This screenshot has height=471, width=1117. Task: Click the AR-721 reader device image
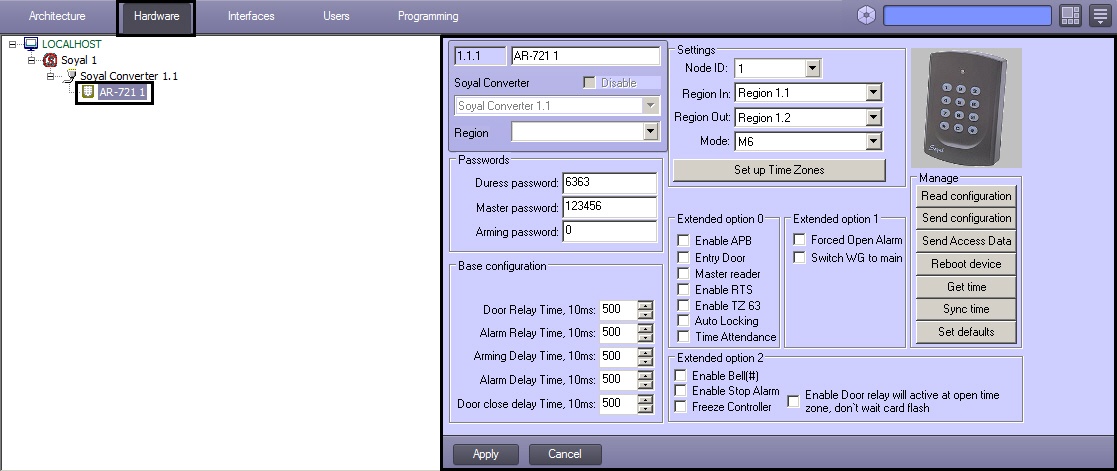pyautogui.click(x=966, y=107)
